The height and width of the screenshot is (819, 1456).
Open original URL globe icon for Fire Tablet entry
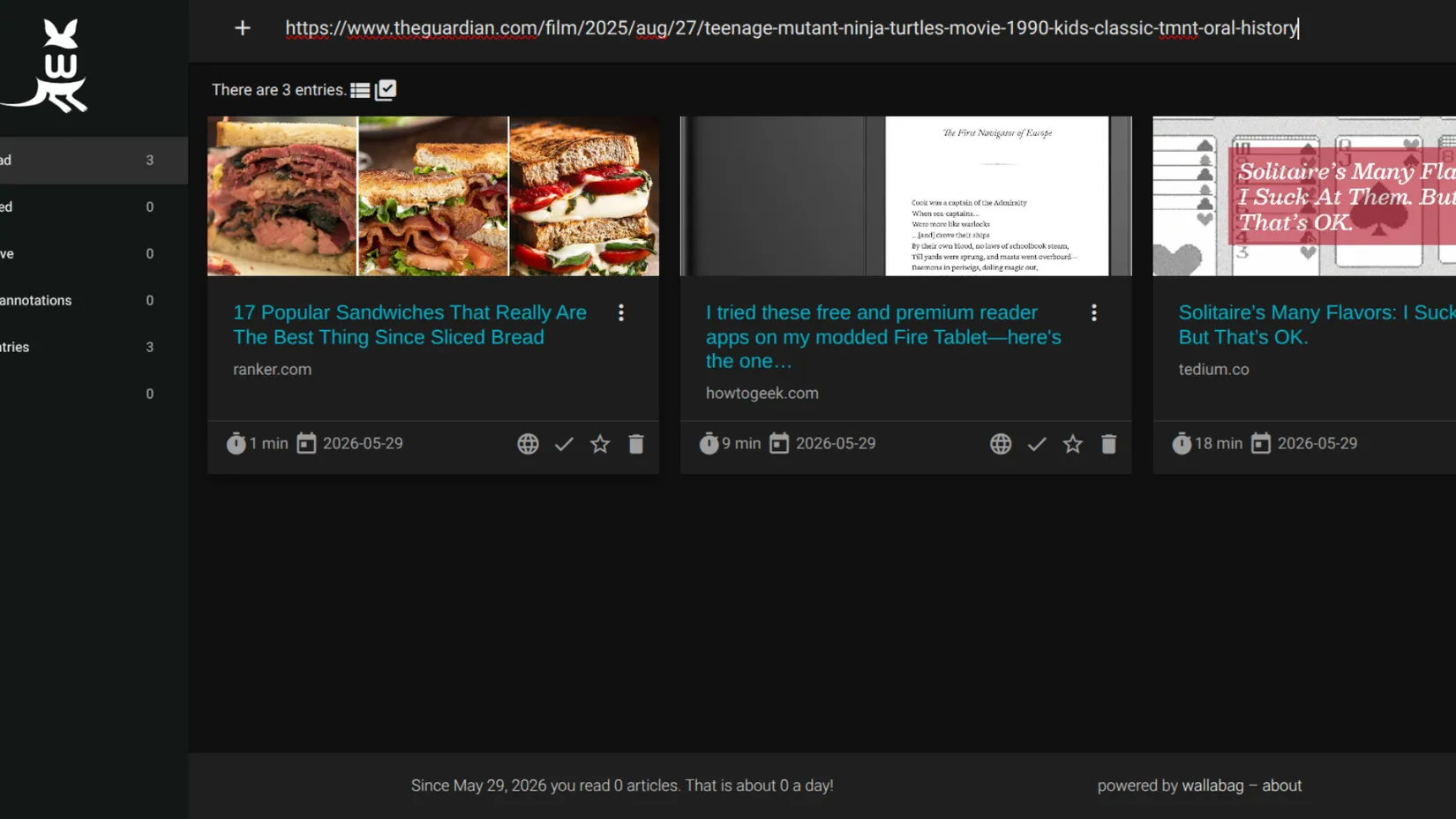pos(1001,444)
